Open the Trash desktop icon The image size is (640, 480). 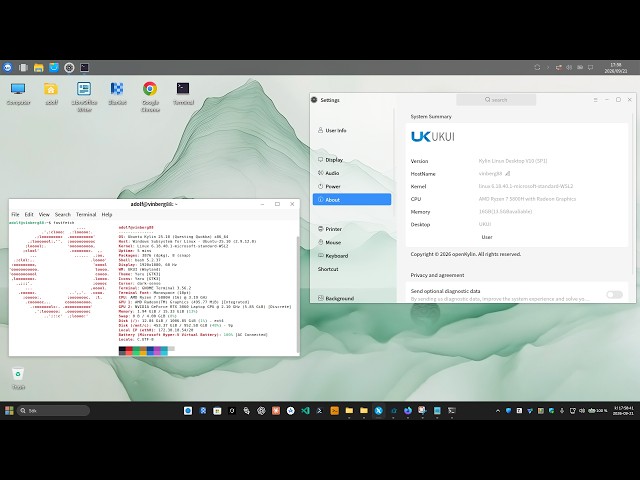tap(18, 378)
